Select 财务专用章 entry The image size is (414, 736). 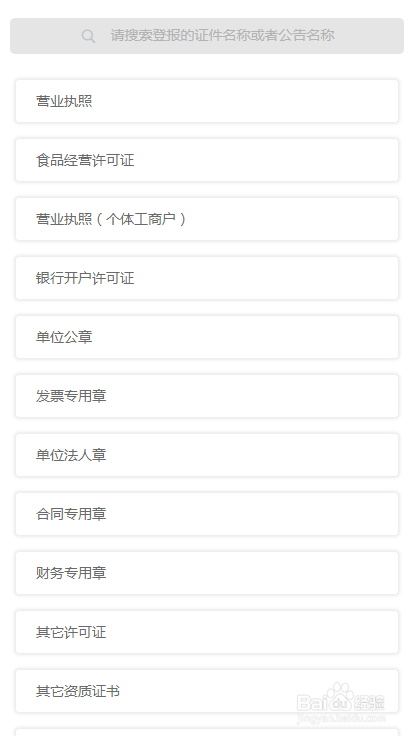207,573
